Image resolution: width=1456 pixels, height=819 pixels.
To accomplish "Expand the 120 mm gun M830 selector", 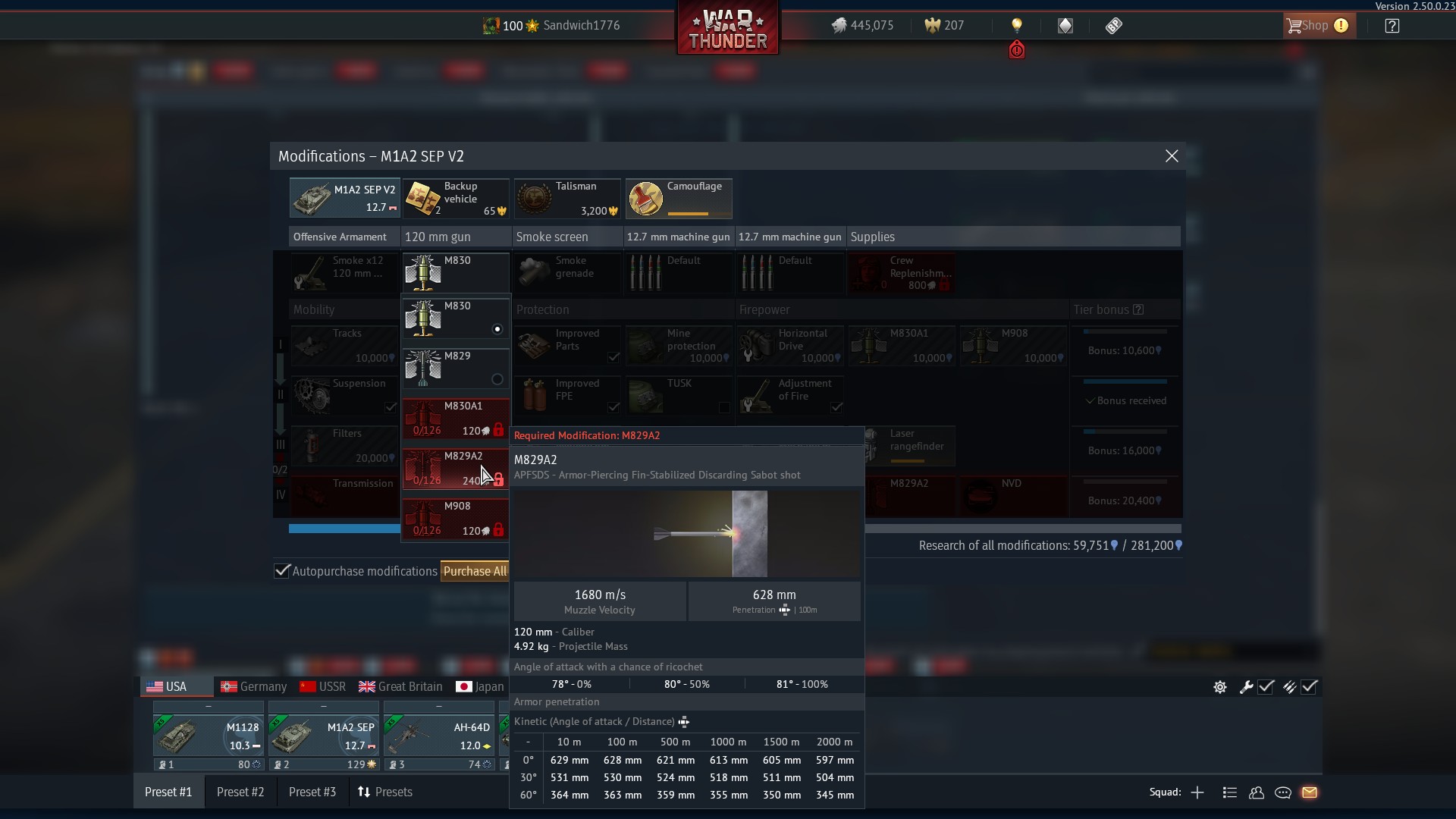I will [x=455, y=271].
